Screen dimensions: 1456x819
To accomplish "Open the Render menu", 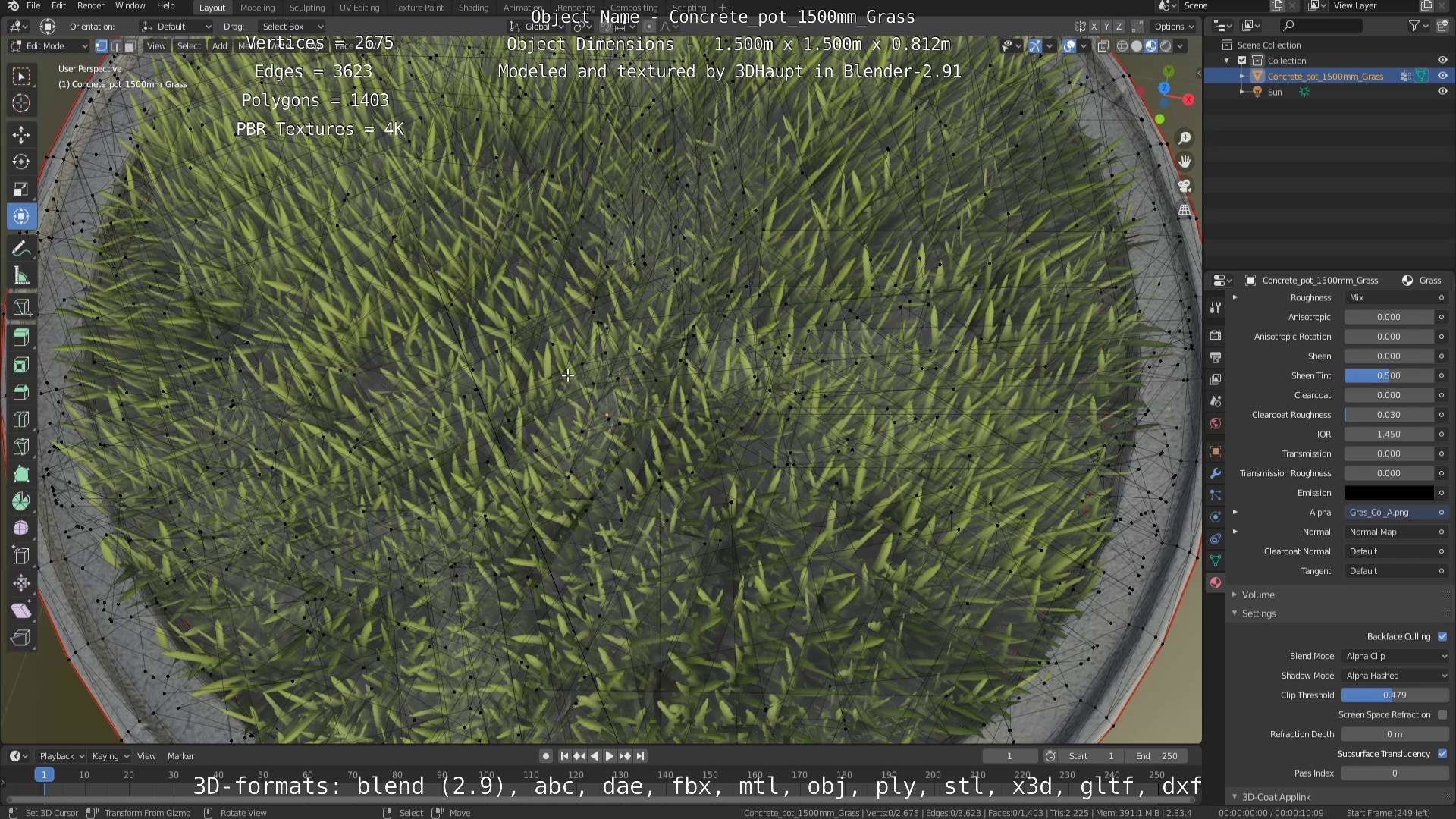I will click(x=90, y=6).
